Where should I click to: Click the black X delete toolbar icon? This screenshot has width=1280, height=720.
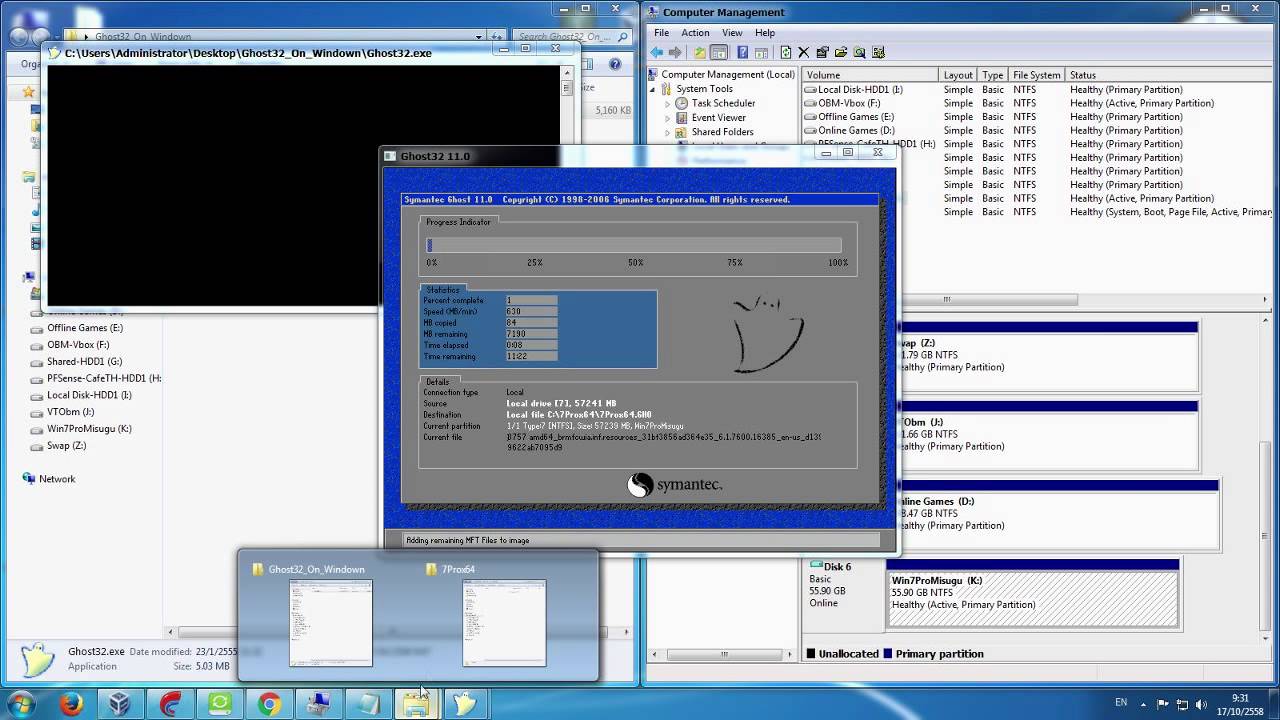click(803, 52)
